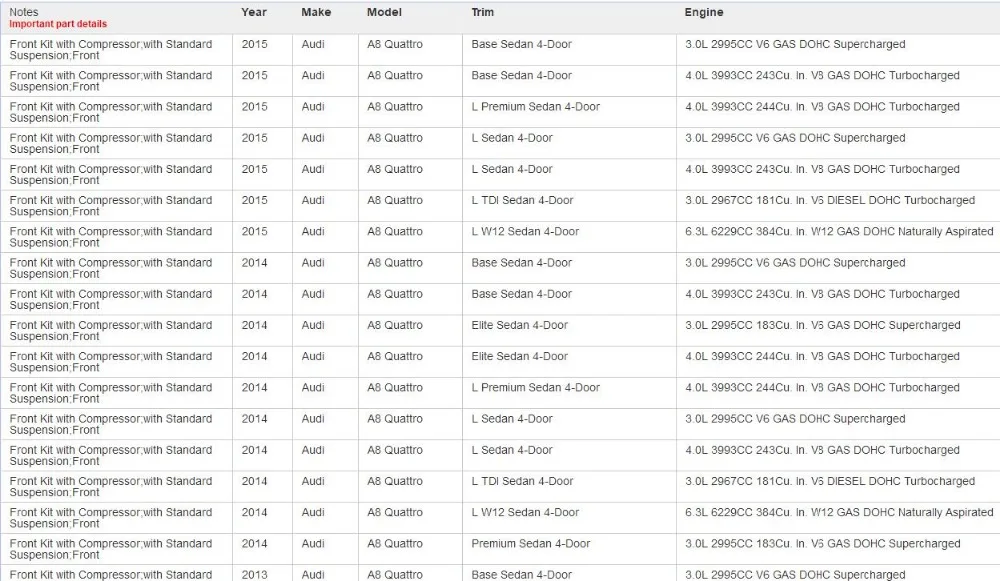Click "Audi" in the 2014 L W12 row
This screenshot has height=581, width=1000.
[313, 512]
